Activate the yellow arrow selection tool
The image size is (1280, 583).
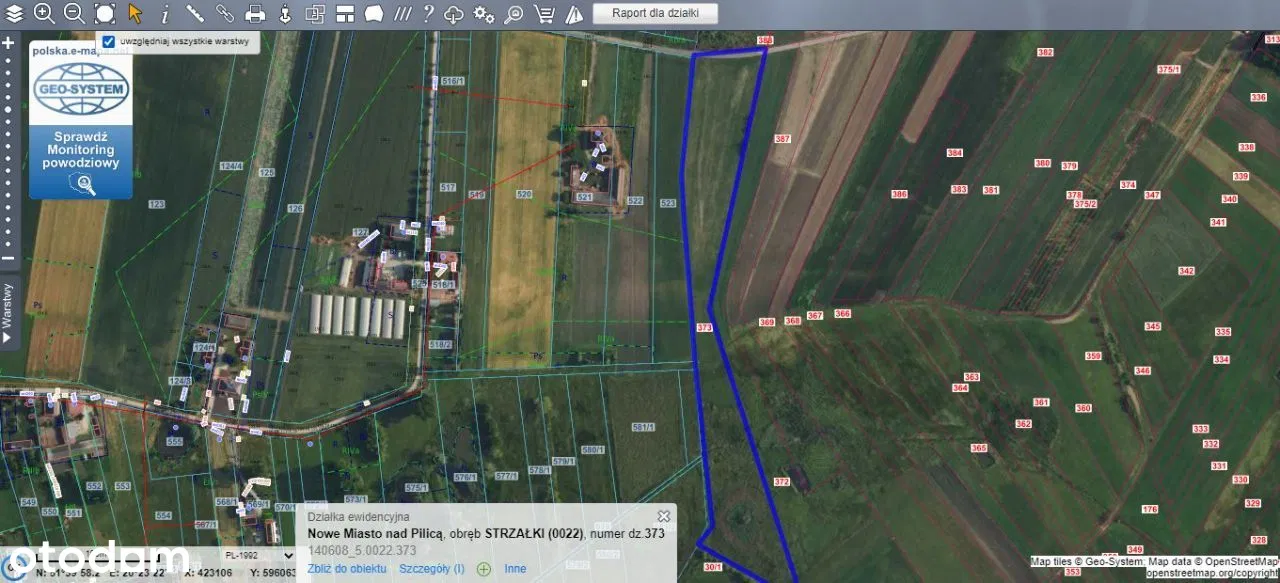[x=135, y=14]
